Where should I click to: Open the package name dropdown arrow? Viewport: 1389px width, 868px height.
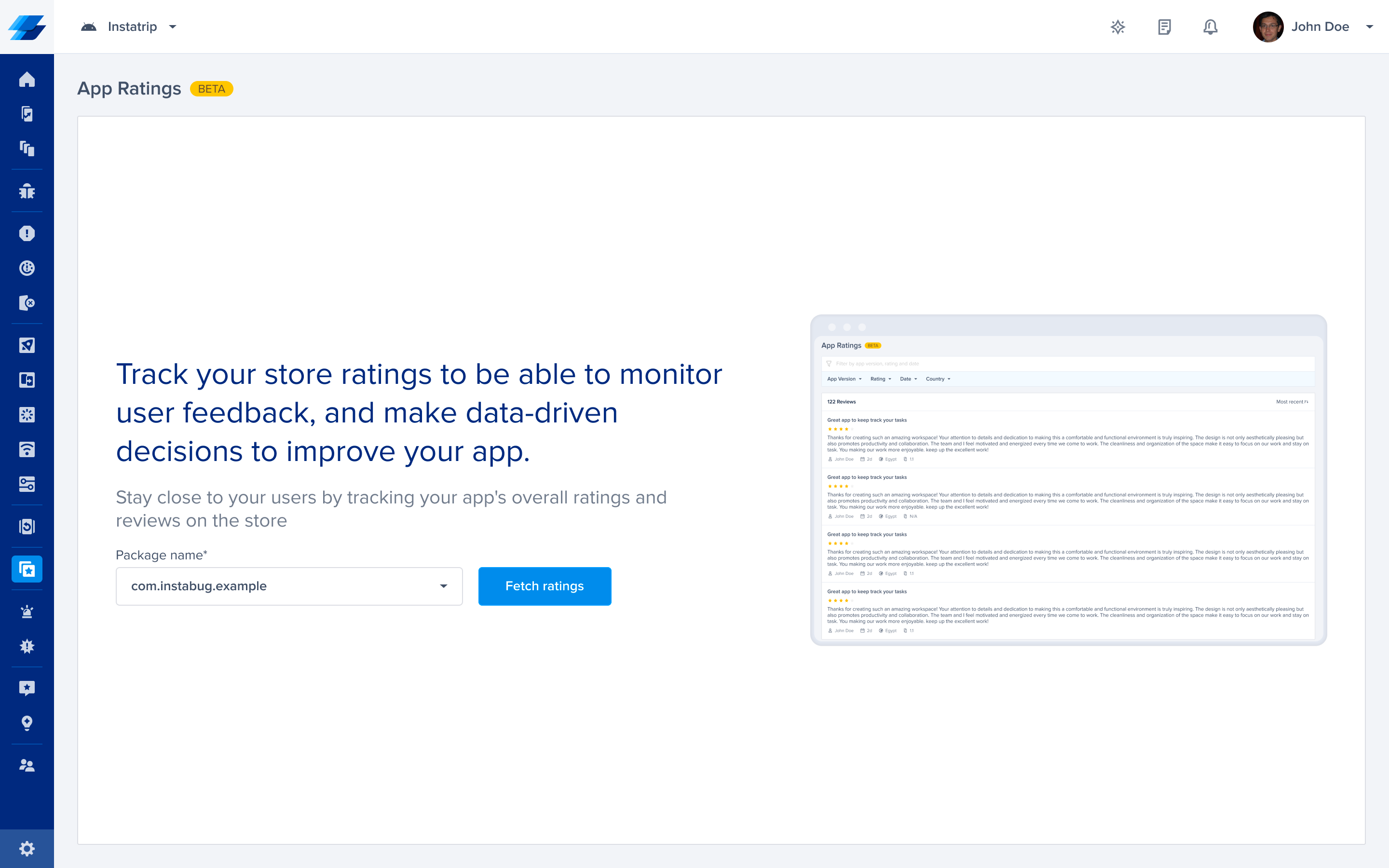(443, 586)
